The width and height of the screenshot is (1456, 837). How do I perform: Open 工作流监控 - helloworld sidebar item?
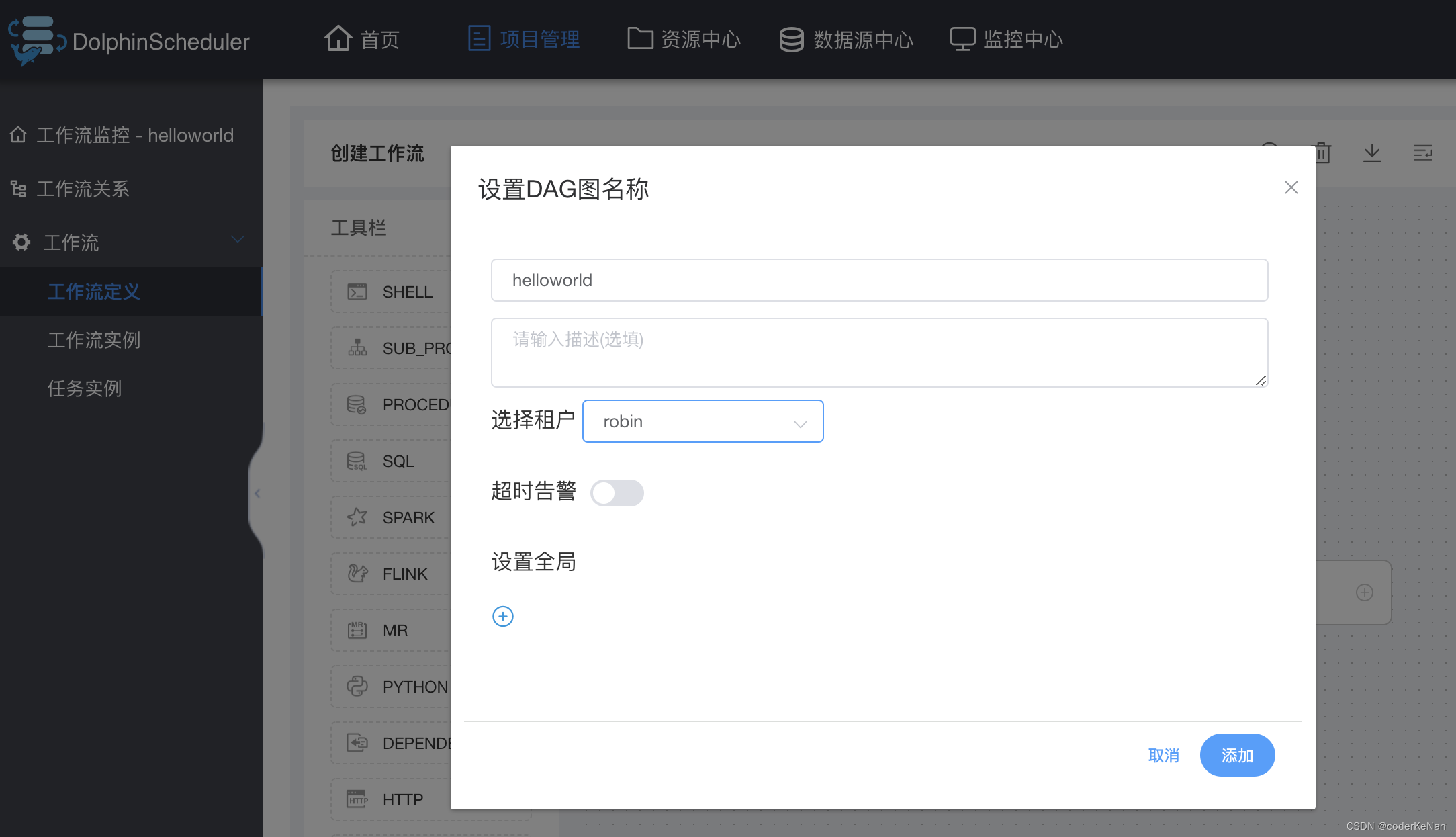132,135
